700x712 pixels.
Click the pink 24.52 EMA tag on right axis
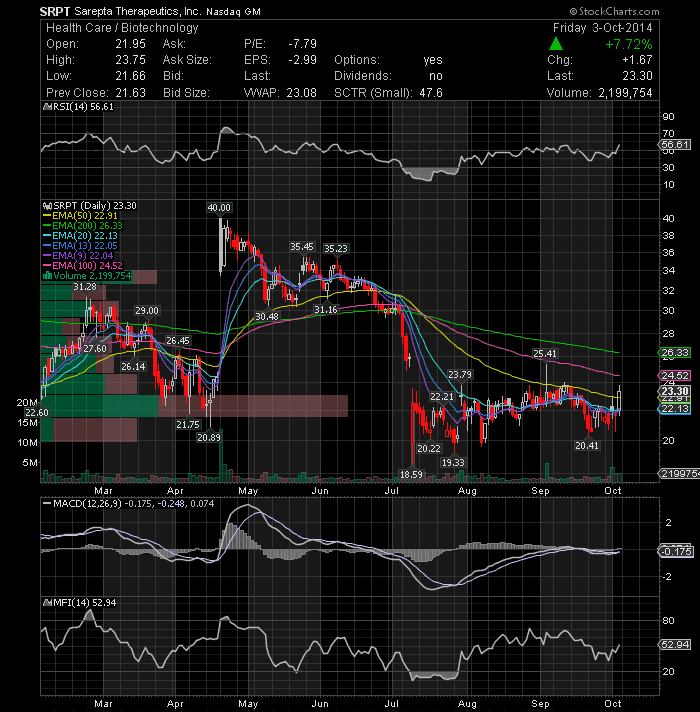pyautogui.click(x=675, y=376)
